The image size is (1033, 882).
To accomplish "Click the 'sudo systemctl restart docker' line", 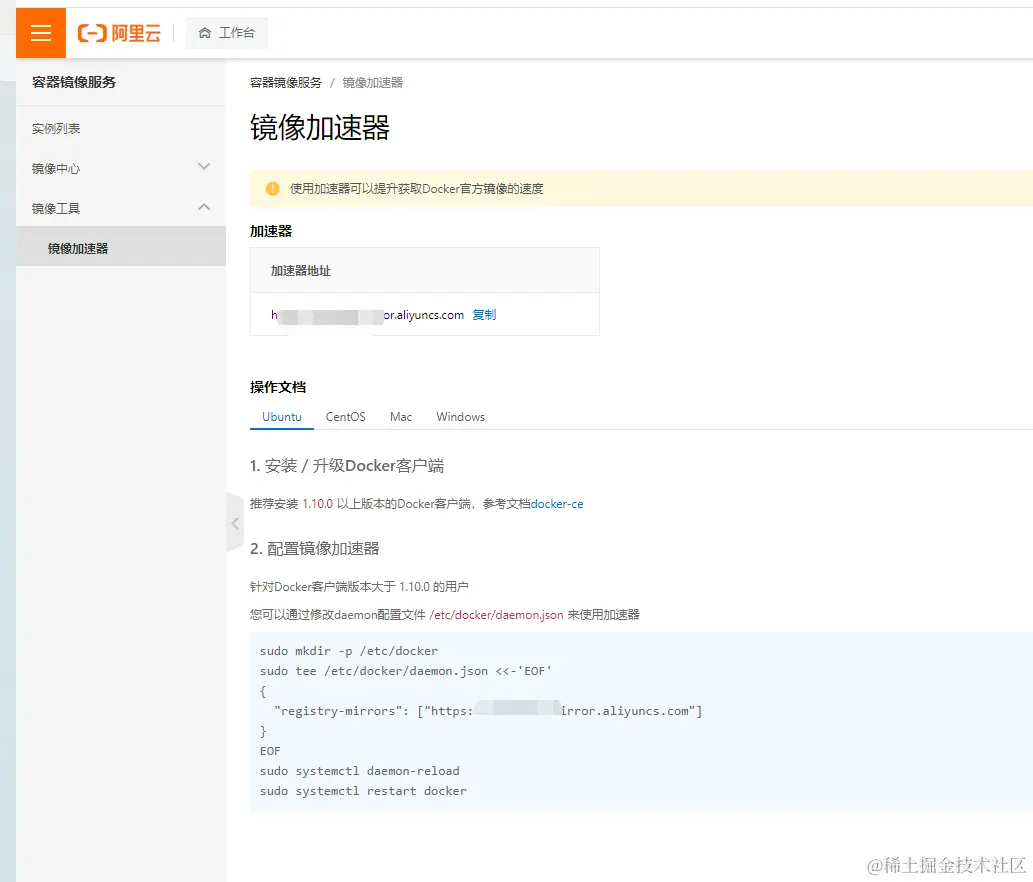I will (x=363, y=790).
